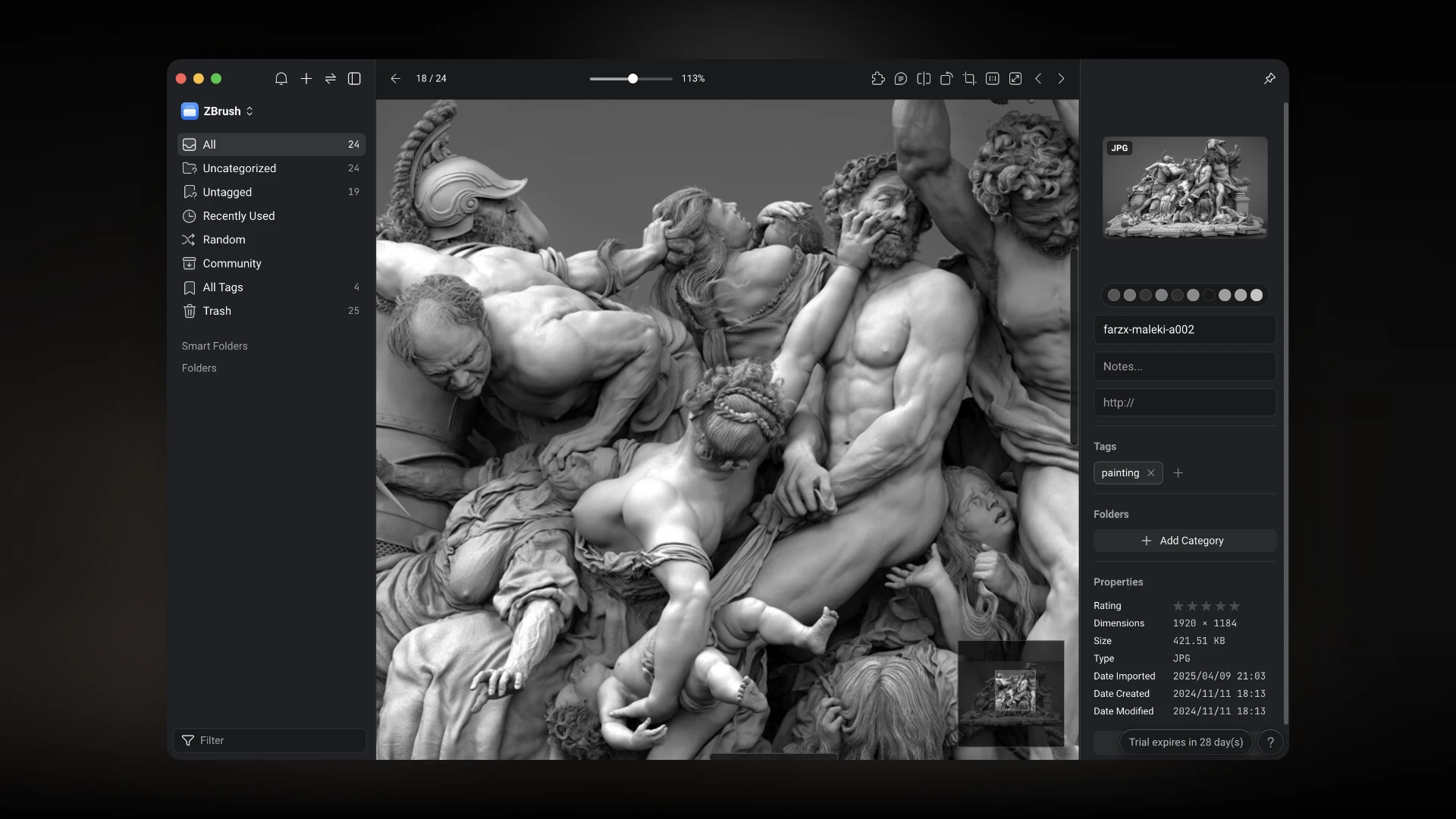Remove the painting tag with its X
Viewport: 1456px width, 819px height.
tap(1150, 473)
